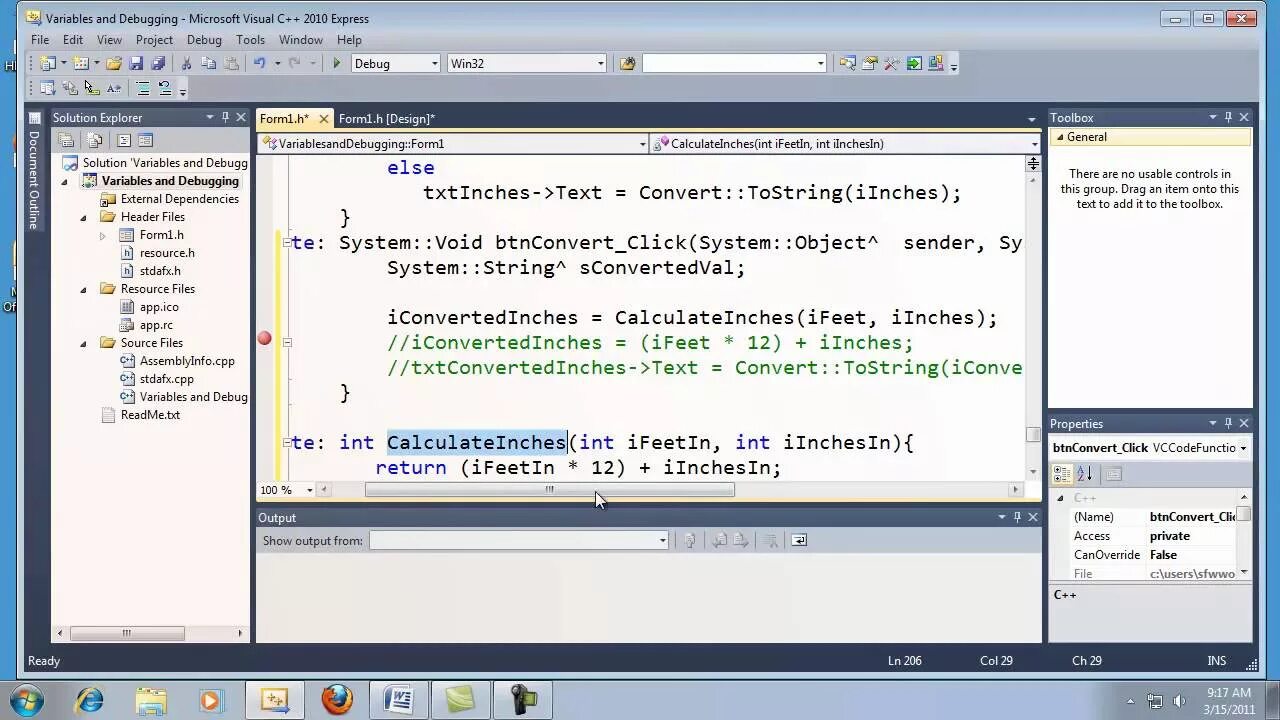Open the File menu
1280x720 pixels.
point(40,40)
